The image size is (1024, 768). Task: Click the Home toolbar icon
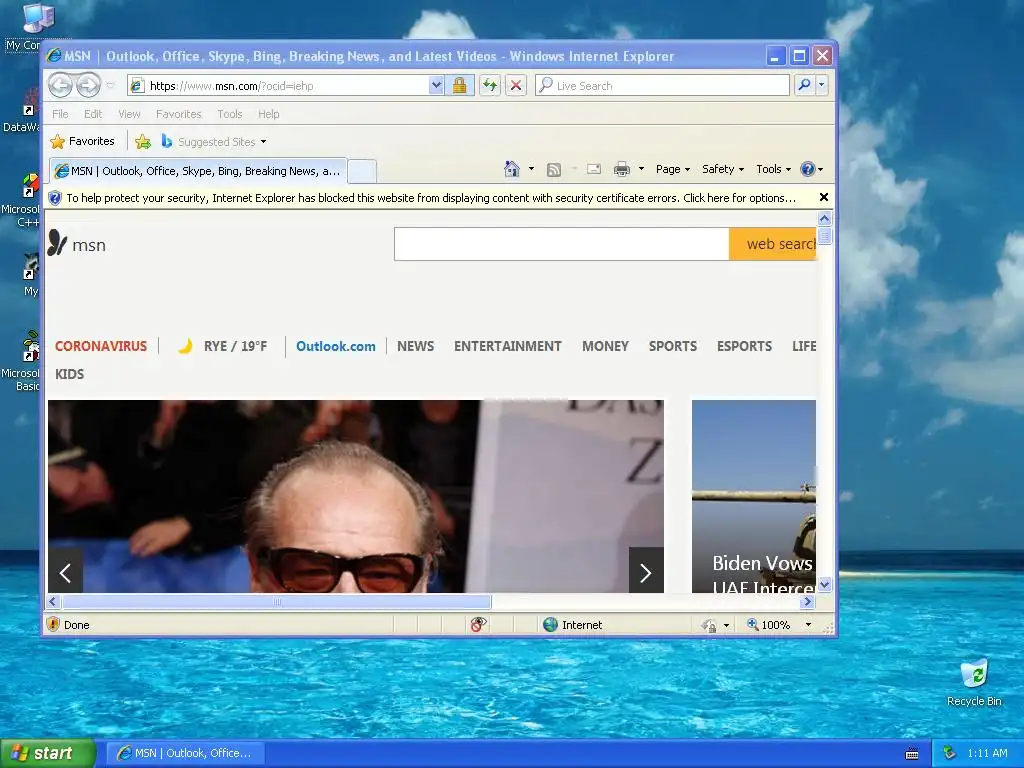(x=511, y=169)
